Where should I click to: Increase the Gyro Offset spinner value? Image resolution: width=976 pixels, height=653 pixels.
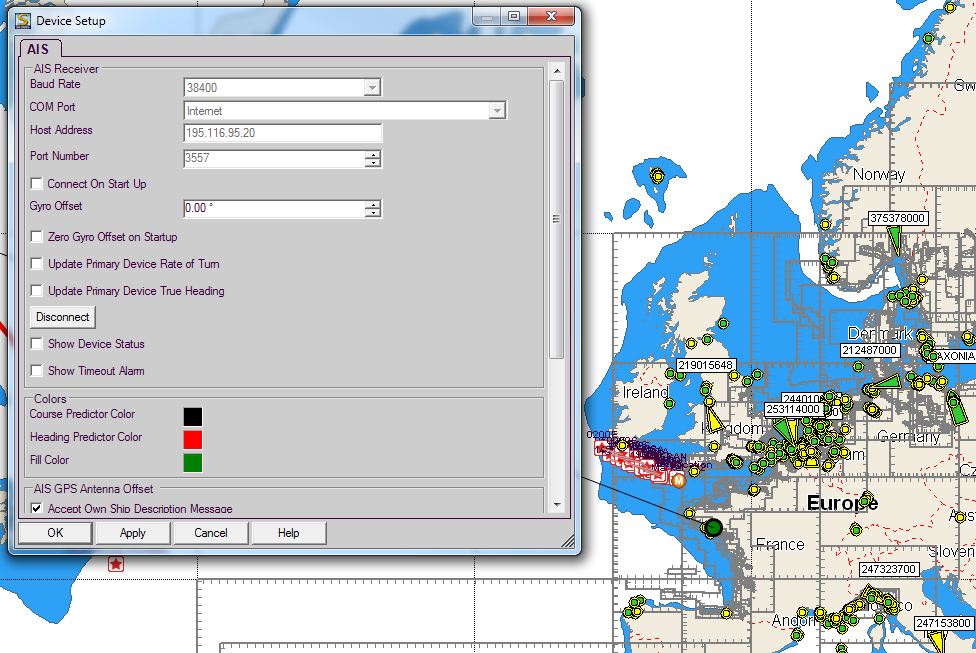pos(373,205)
